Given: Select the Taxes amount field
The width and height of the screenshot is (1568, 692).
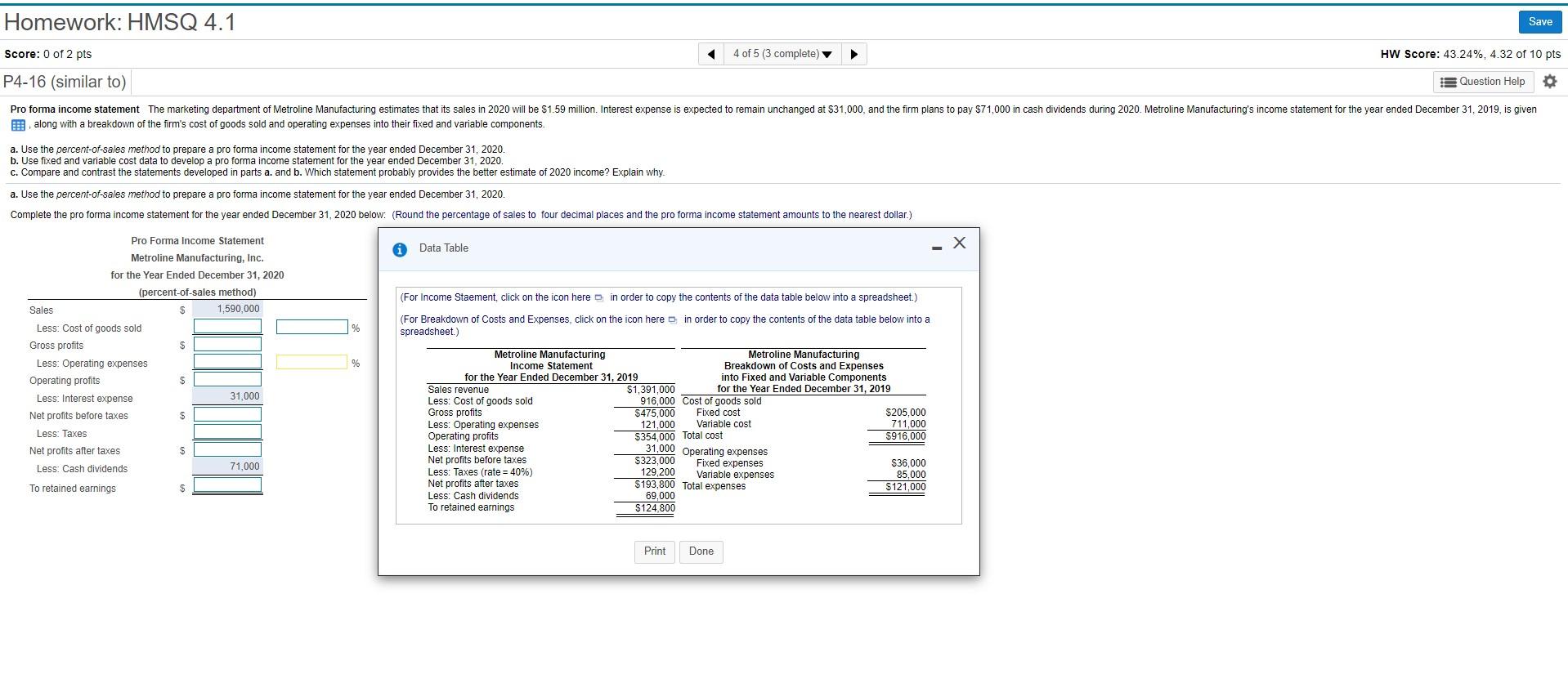Looking at the screenshot, I should tap(227, 432).
